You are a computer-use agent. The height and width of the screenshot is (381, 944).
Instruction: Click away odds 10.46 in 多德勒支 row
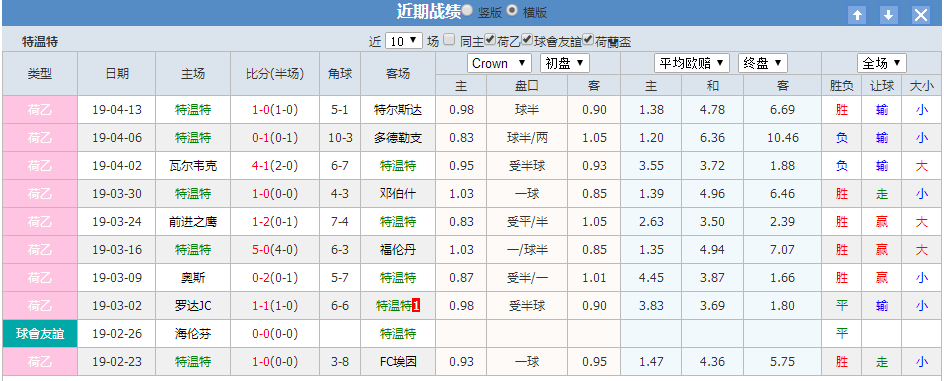pyautogui.click(x=783, y=138)
